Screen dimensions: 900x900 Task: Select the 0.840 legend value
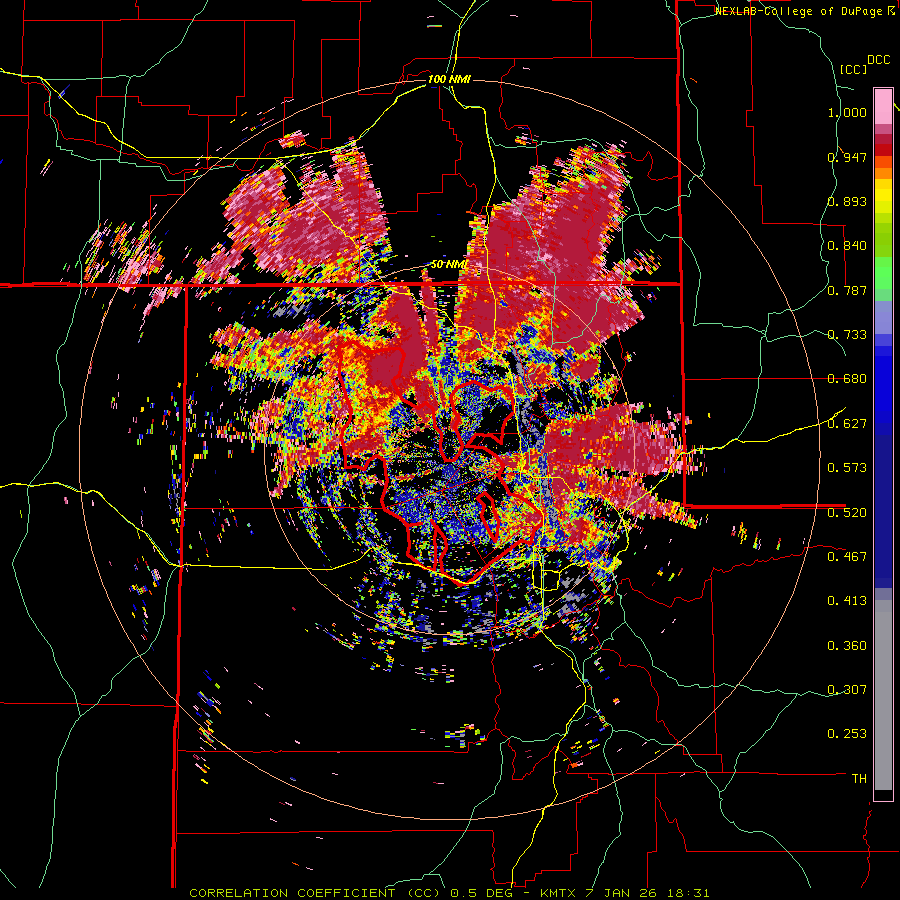coord(847,246)
